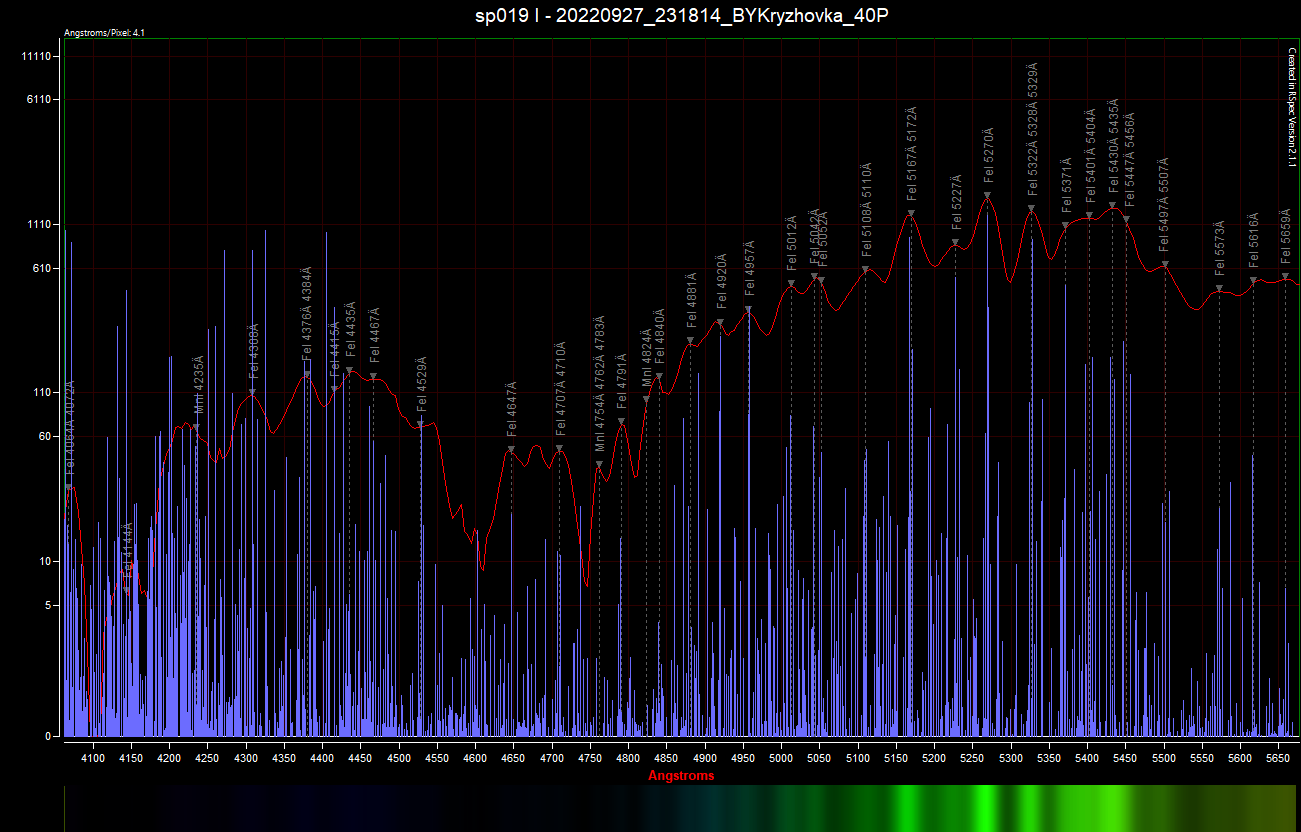Click the triangle marker below the FeI 4529Å label
This screenshot has height=832, width=1301.
pos(421,425)
